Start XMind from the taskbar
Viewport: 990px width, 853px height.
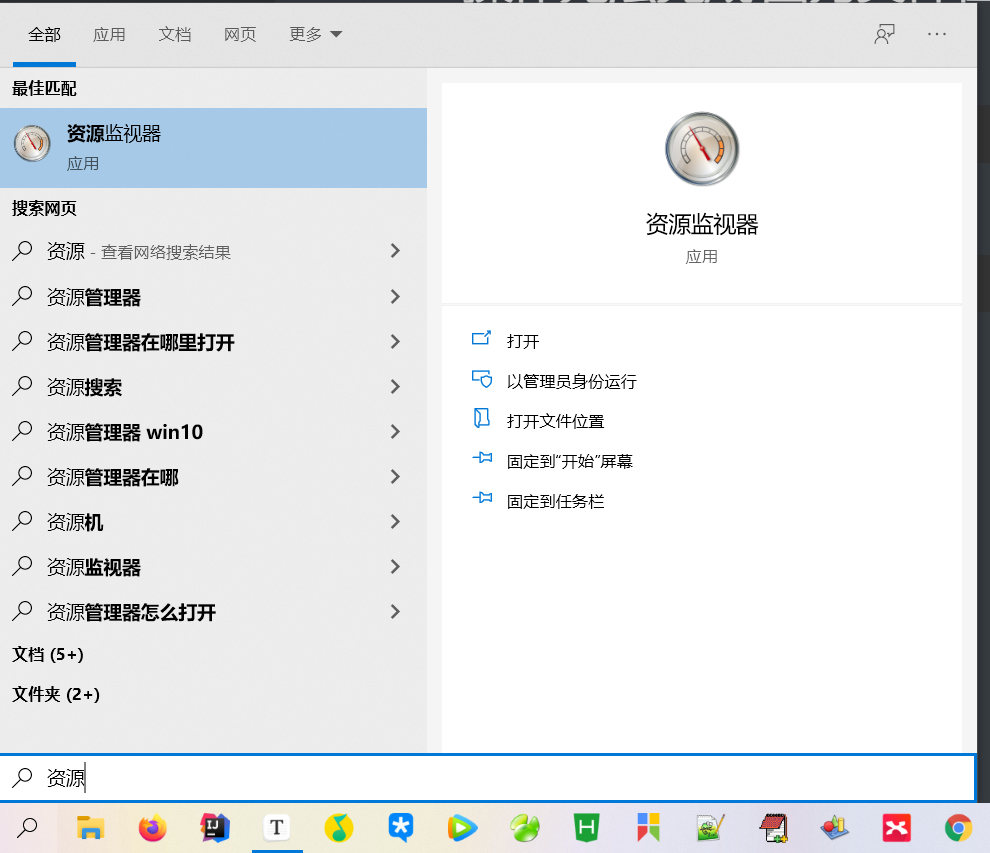896,827
